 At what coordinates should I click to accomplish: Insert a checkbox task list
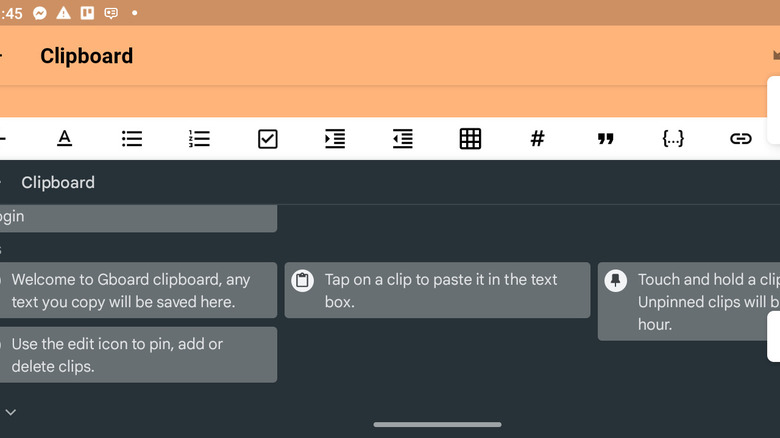(267, 139)
